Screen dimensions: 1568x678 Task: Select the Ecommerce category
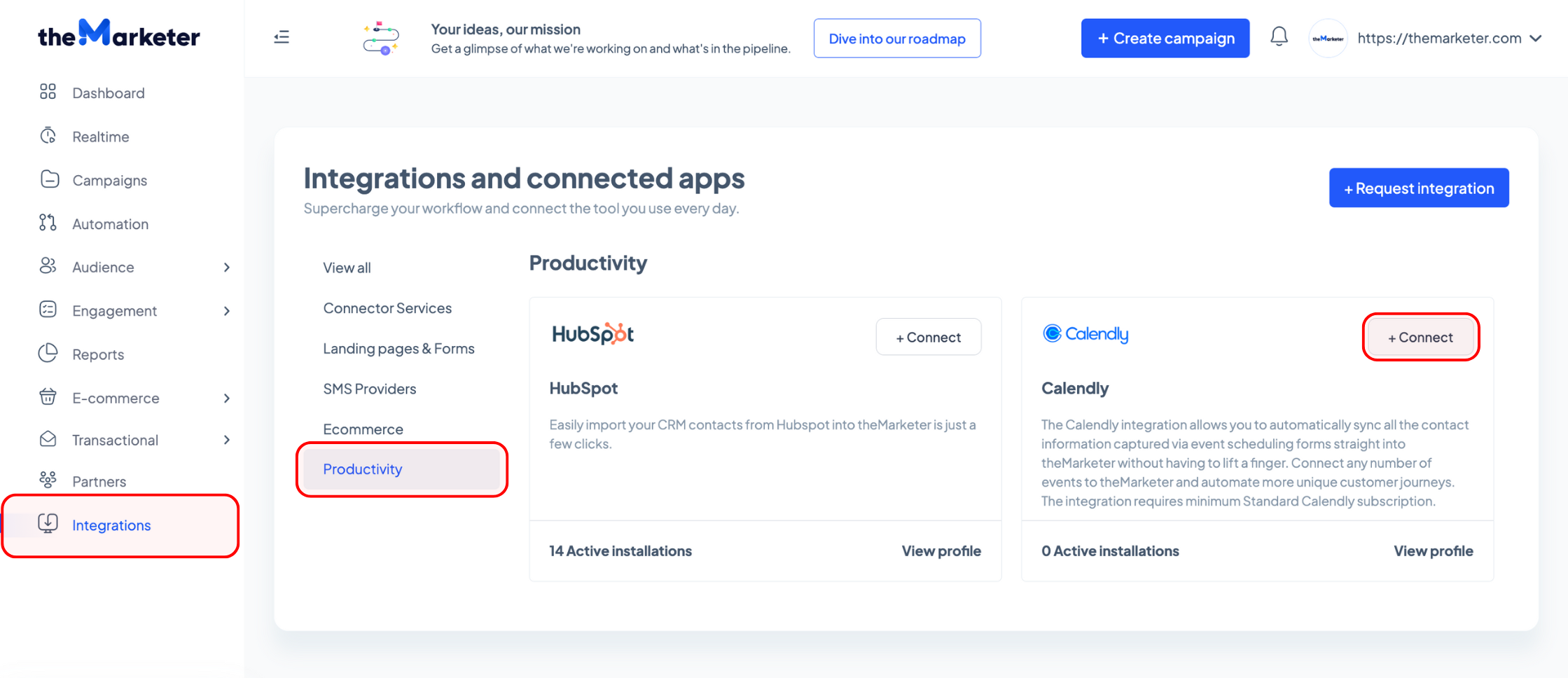pyautogui.click(x=363, y=429)
